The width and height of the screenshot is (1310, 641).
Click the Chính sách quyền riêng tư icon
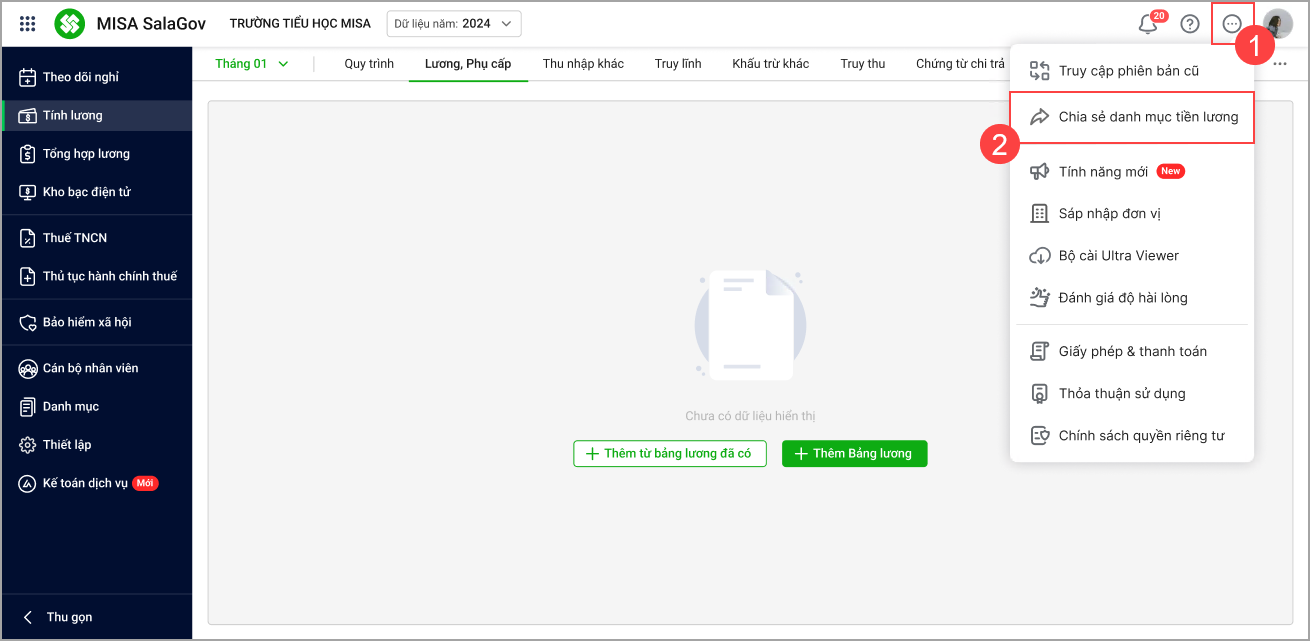[x=1039, y=435]
